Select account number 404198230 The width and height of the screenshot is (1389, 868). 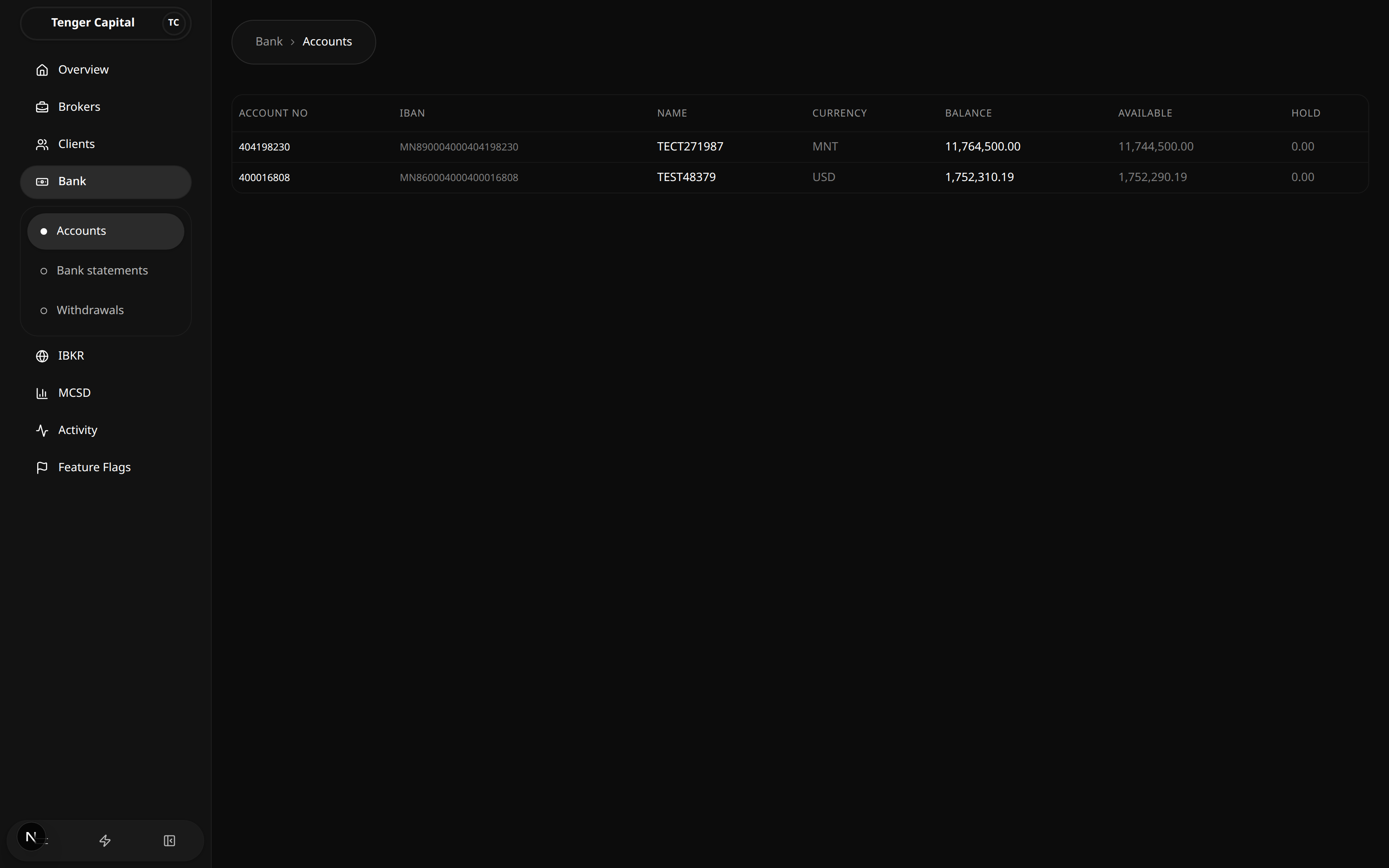(x=265, y=147)
